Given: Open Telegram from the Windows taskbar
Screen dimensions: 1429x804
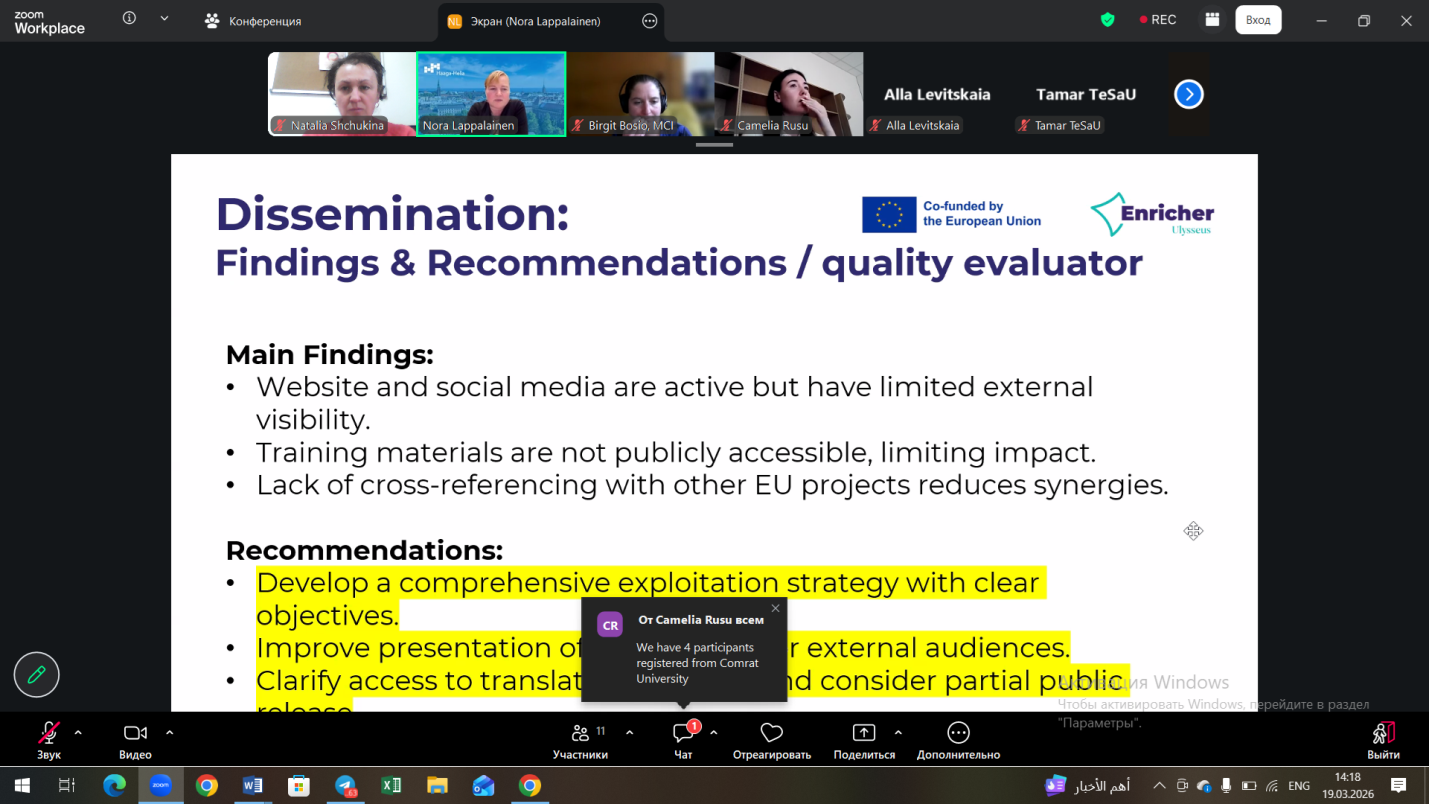Looking at the screenshot, I should 345,786.
